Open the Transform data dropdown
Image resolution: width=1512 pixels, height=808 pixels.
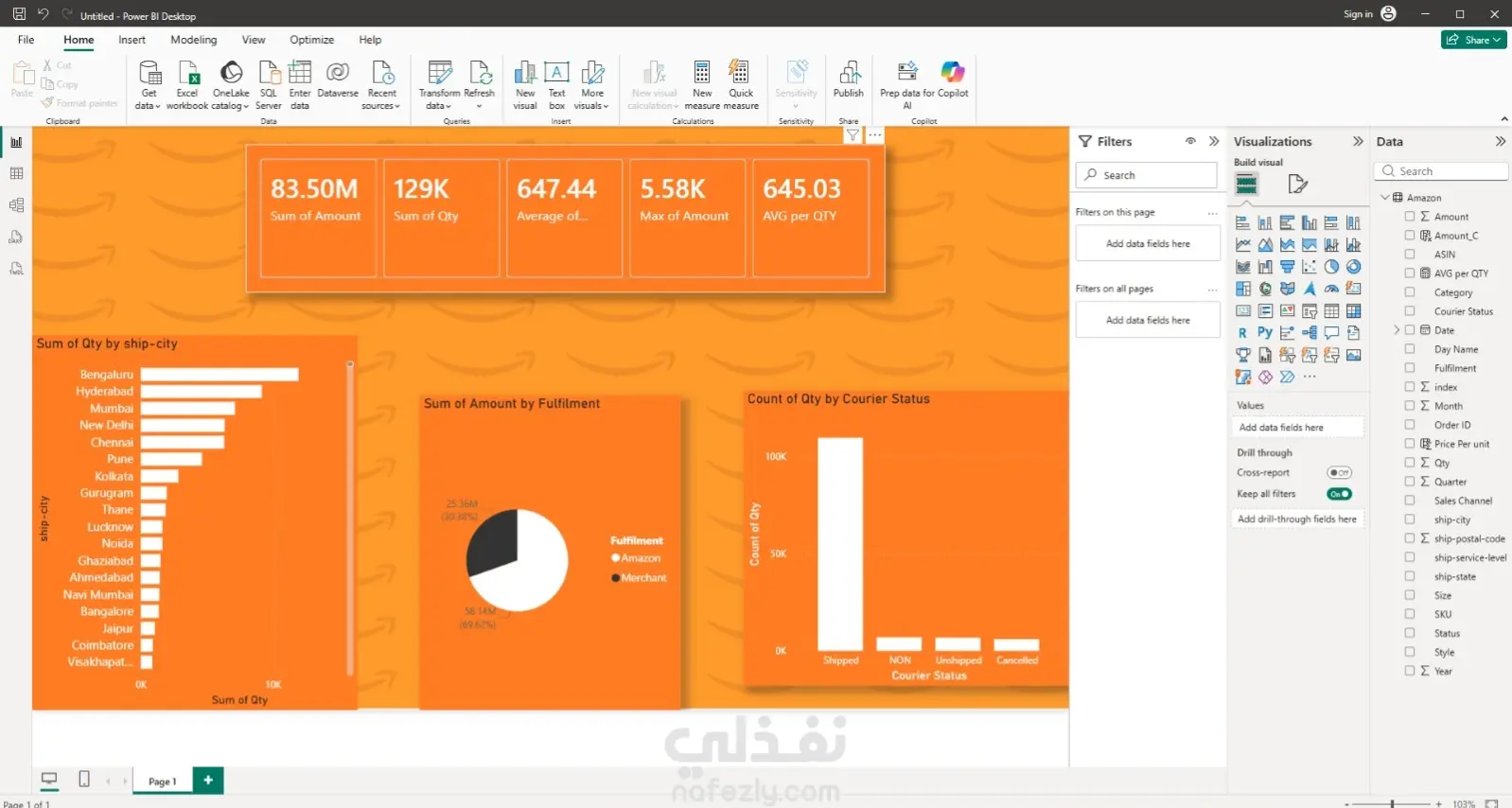click(x=439, y=85)
